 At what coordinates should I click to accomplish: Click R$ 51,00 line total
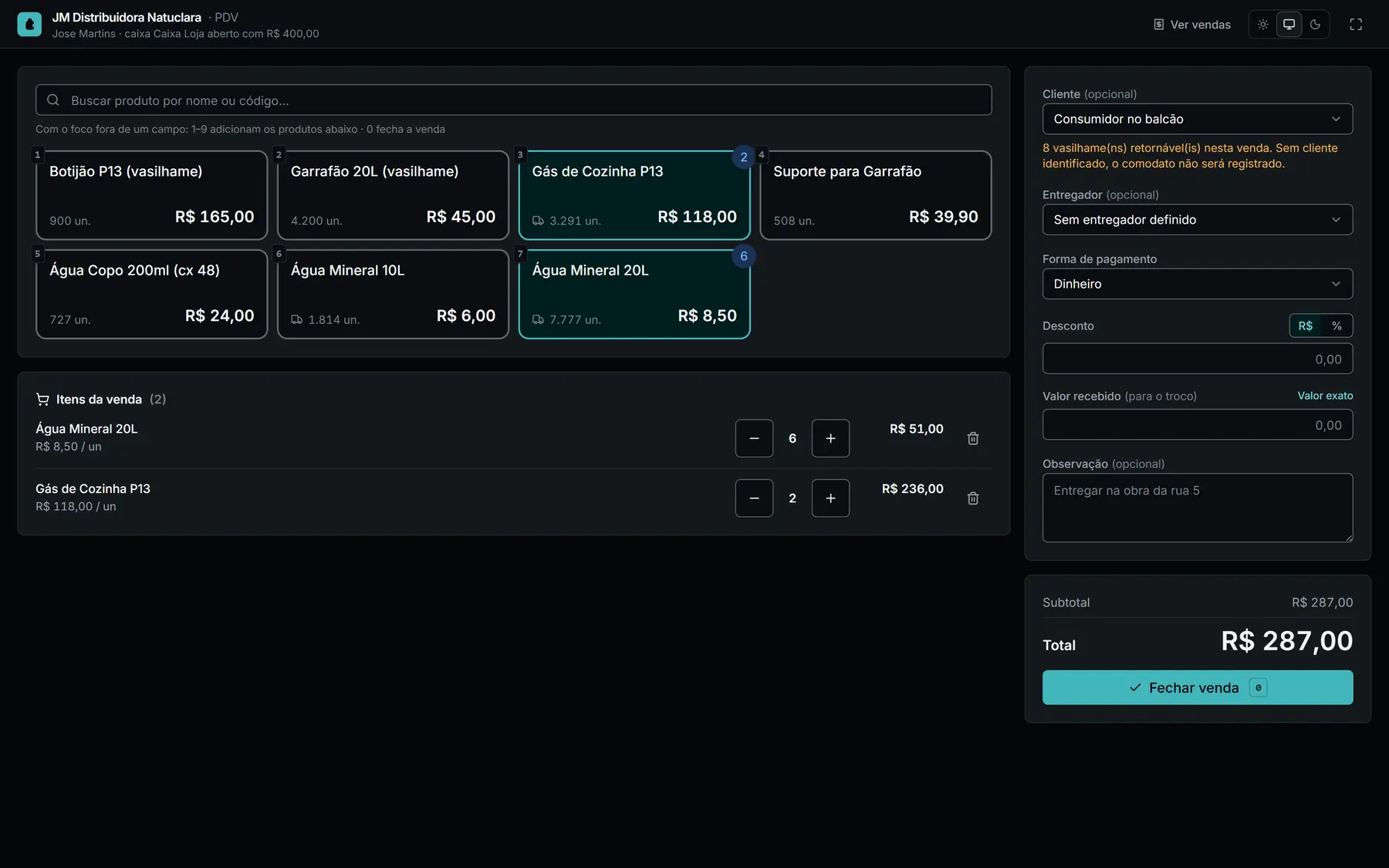(x=916, y=429)
